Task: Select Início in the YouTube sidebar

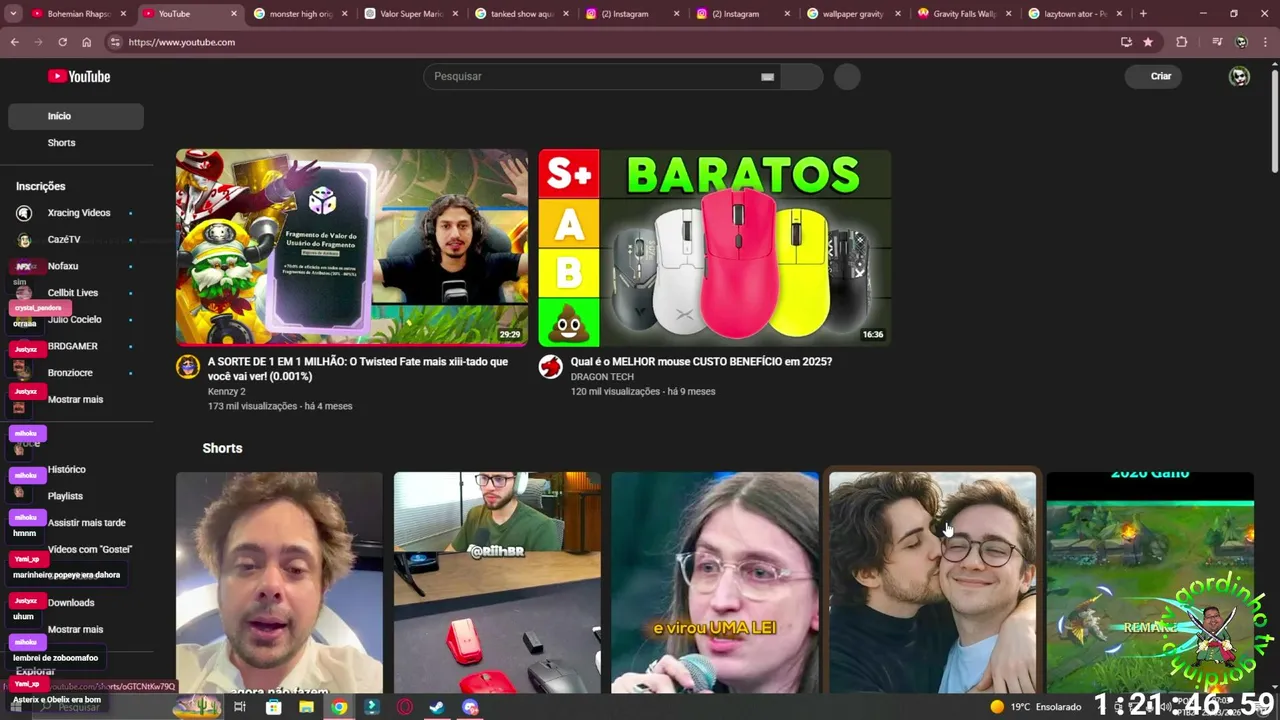Action: 76,116
